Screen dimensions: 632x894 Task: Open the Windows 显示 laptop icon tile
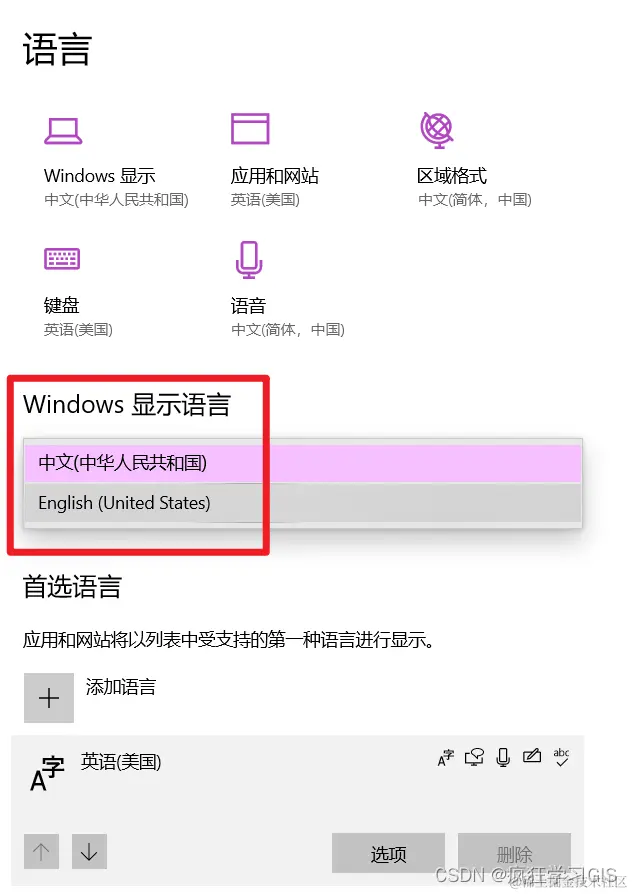point(63,131)
